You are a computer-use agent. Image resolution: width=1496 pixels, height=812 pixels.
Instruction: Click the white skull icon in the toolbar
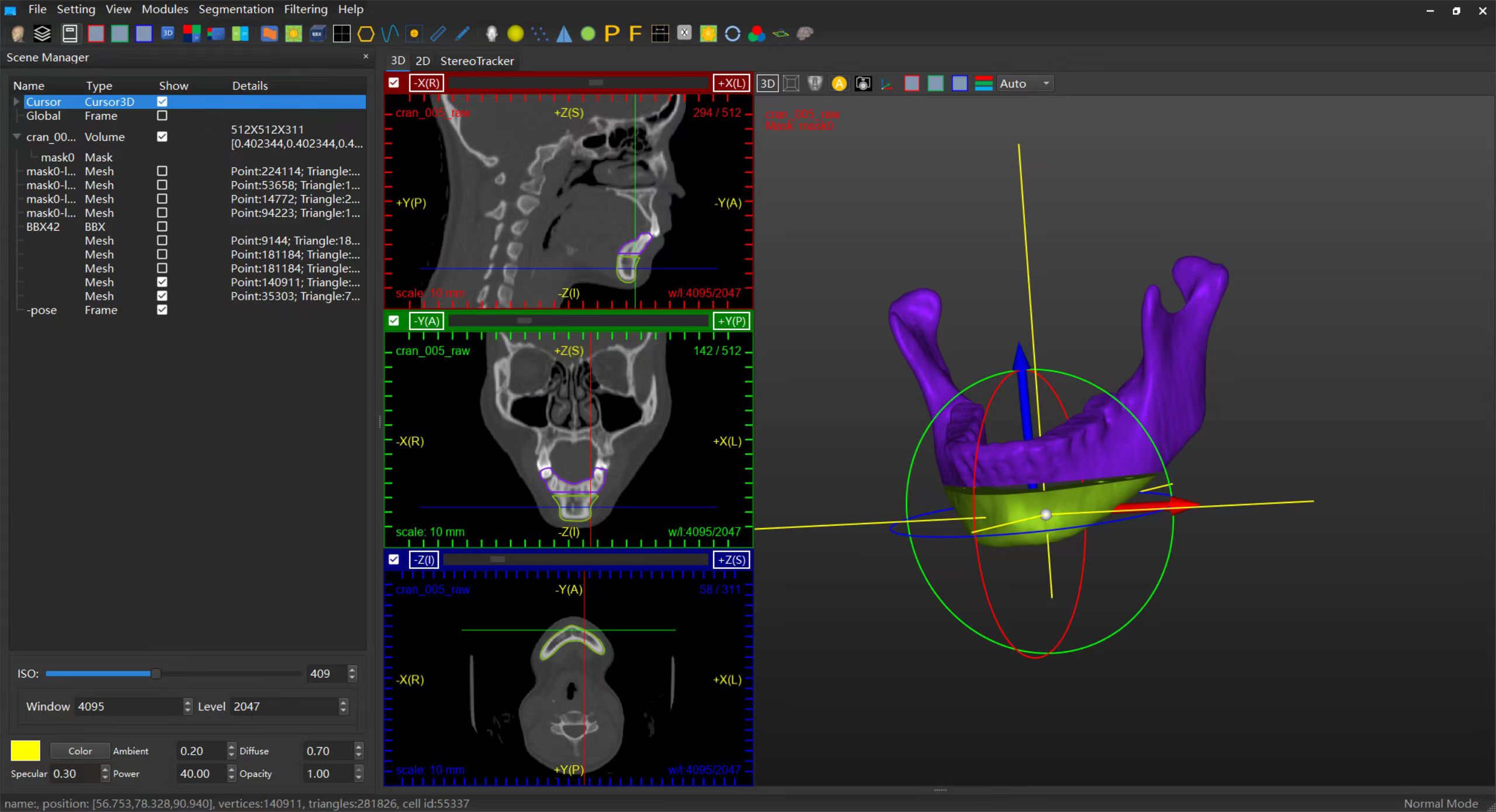click(x=491, y=34)
